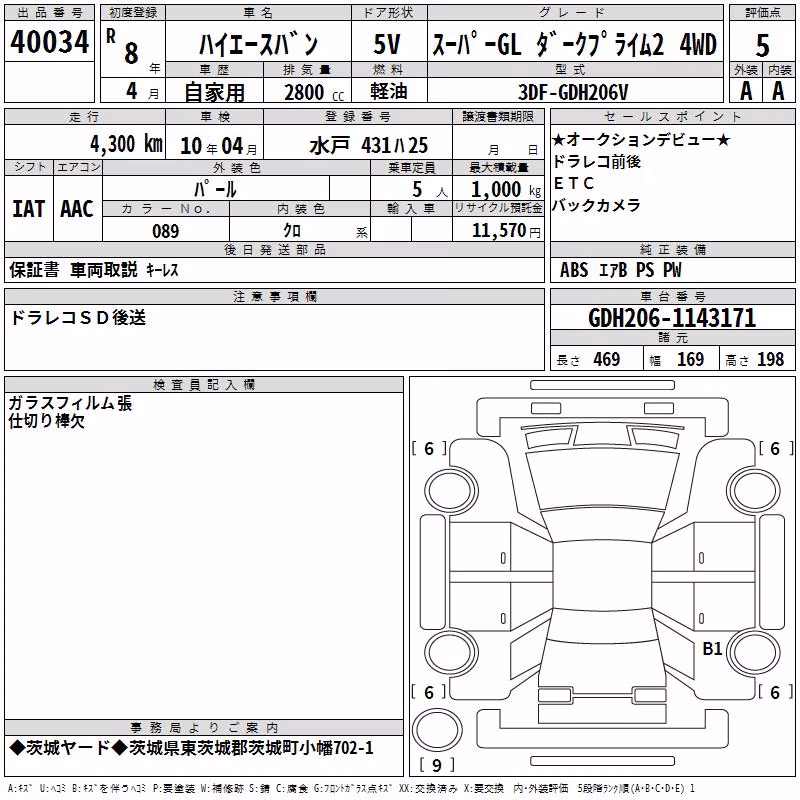The width and height of the screenshot is (800, 800).
Task: Select the note ドラレコSD後送
Action: coord(78,318)
